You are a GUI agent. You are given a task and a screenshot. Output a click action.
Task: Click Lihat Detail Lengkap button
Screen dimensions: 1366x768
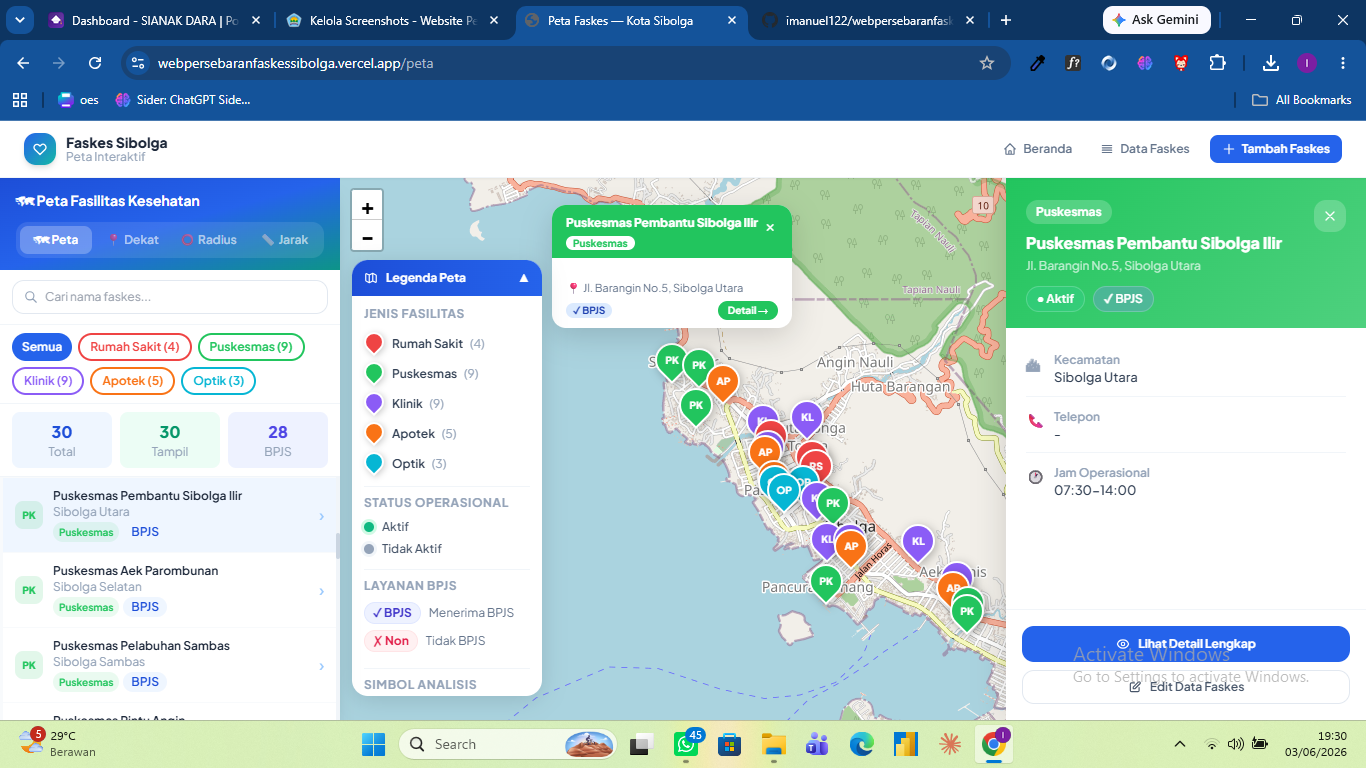point(1186,644)
